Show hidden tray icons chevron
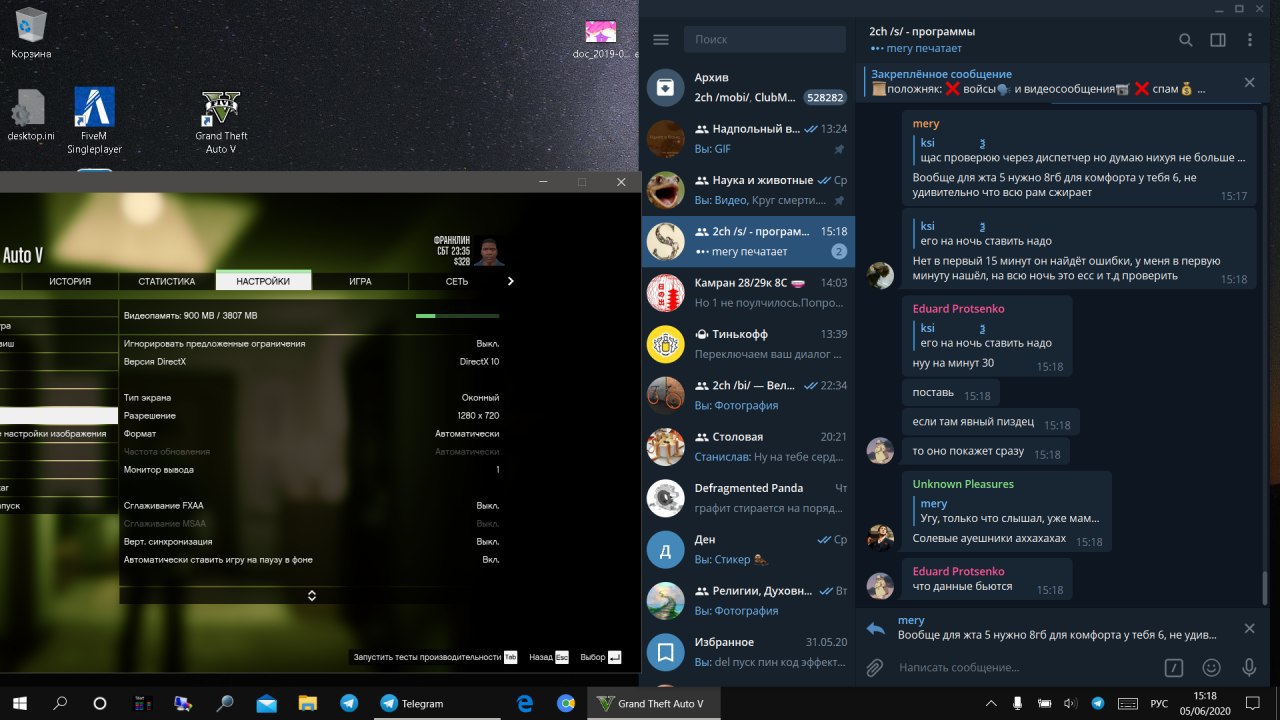1280x720 pixels. coord(991,703)
